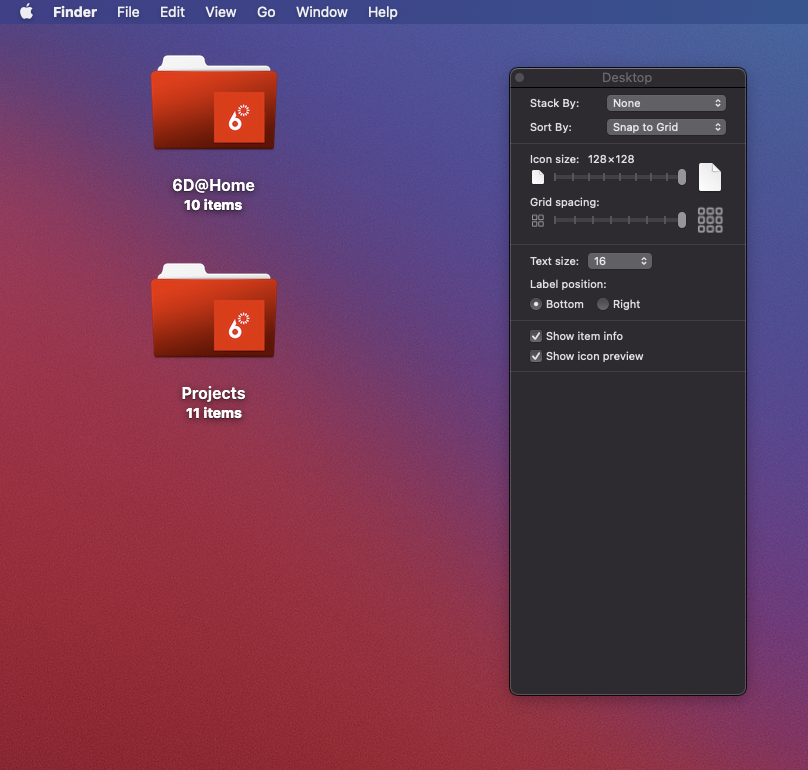Click tight grid icon beside grid spacing slider
The height and width of the screenshot is (770, 808).
point(537,221)
